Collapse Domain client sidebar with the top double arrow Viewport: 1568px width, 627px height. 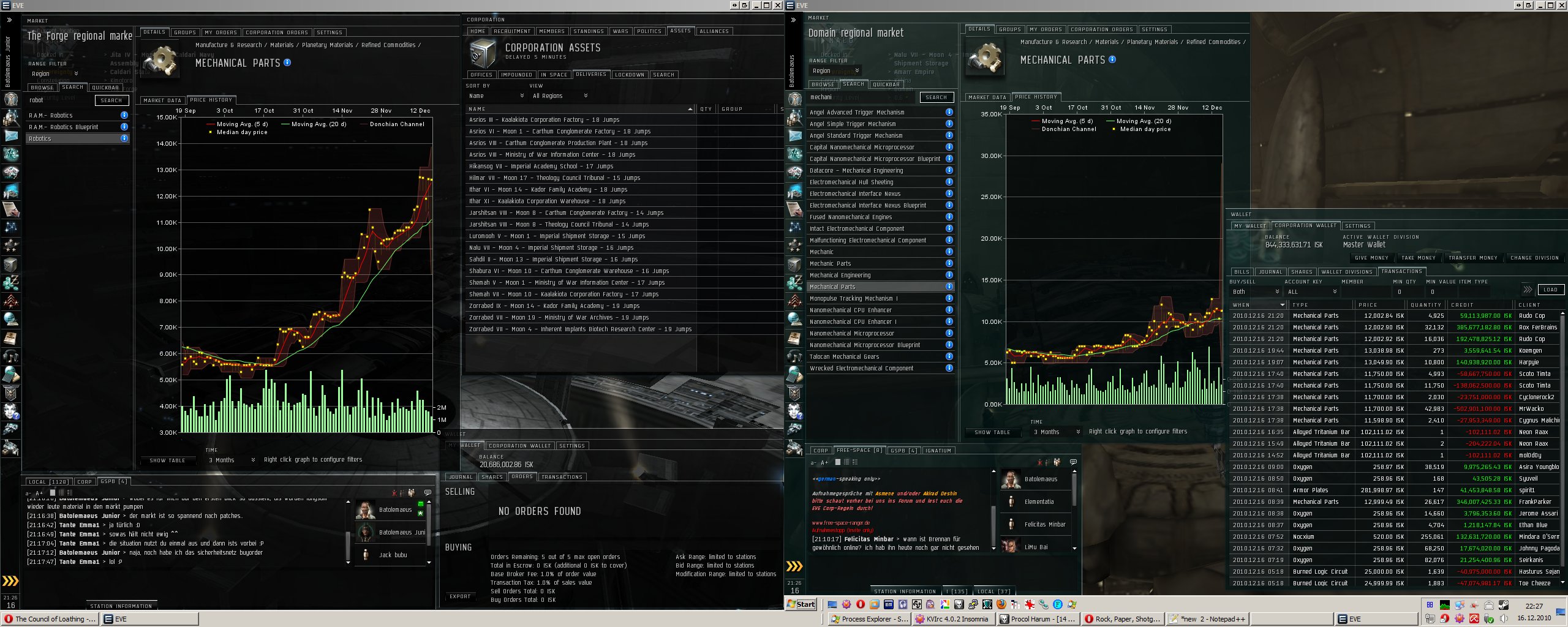793,20
